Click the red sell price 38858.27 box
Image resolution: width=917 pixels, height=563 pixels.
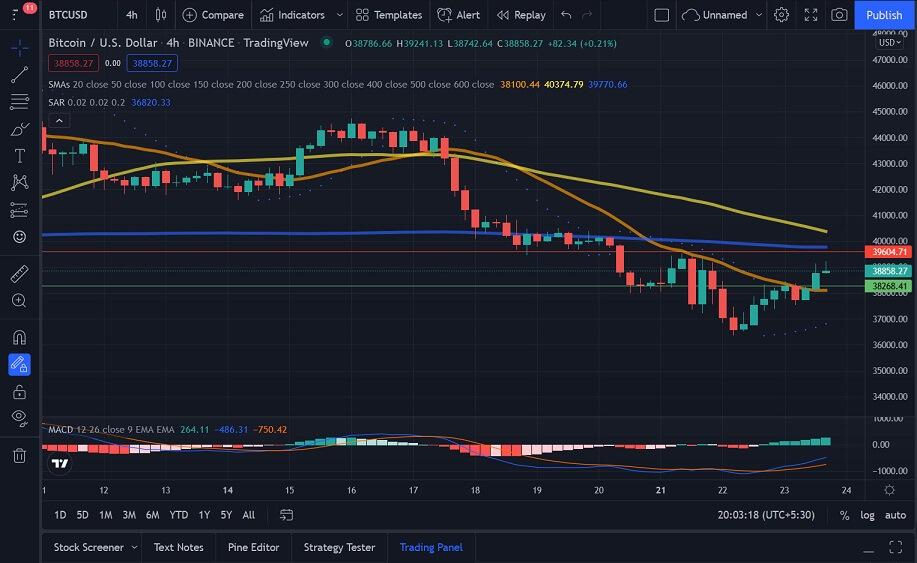tap(73, 63)
